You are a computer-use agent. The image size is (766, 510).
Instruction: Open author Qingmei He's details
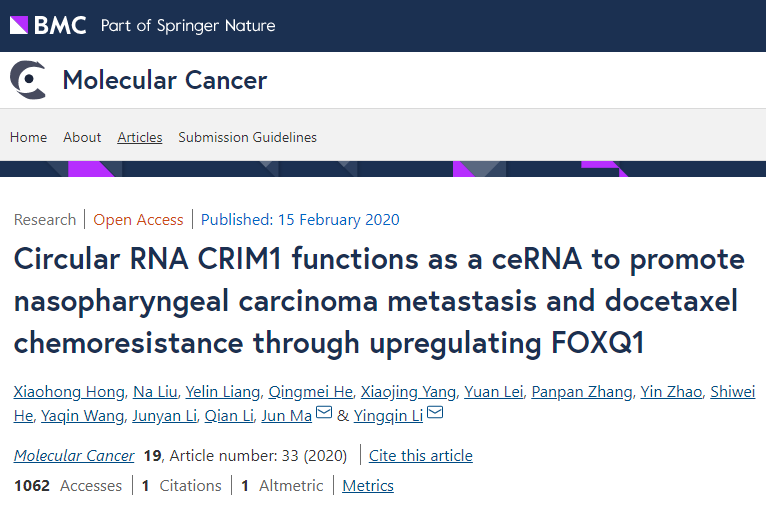(x=311, y=392)
